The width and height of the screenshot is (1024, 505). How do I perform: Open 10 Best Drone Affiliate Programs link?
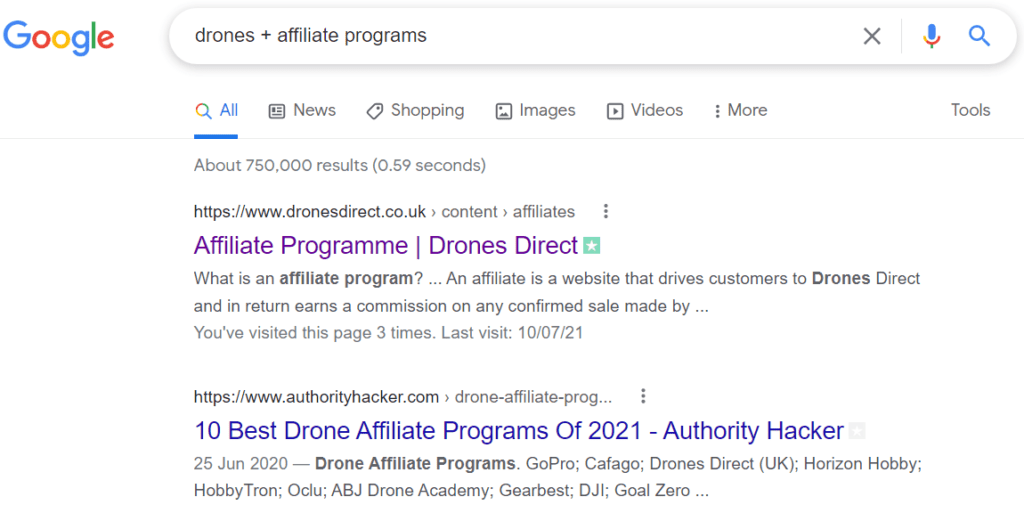519,431
